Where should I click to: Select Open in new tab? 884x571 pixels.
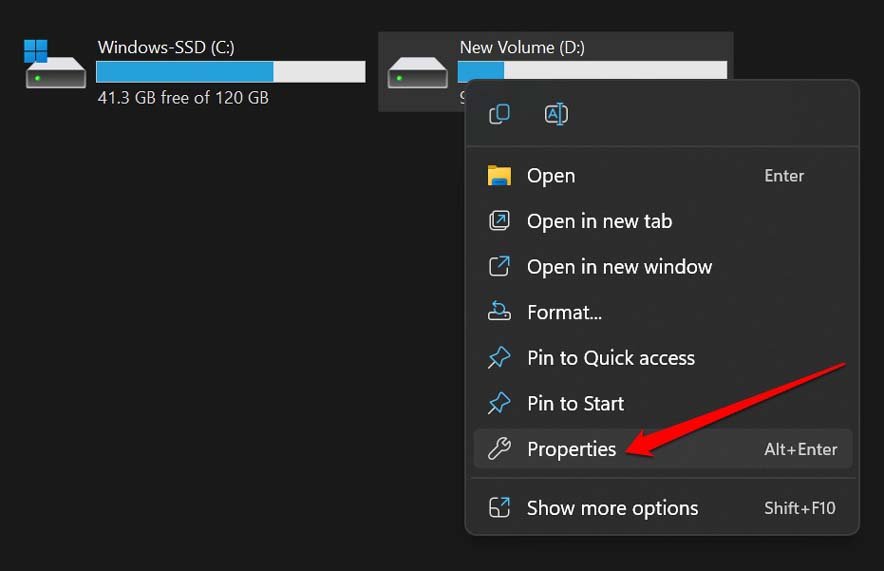click(x=663, y=221)
